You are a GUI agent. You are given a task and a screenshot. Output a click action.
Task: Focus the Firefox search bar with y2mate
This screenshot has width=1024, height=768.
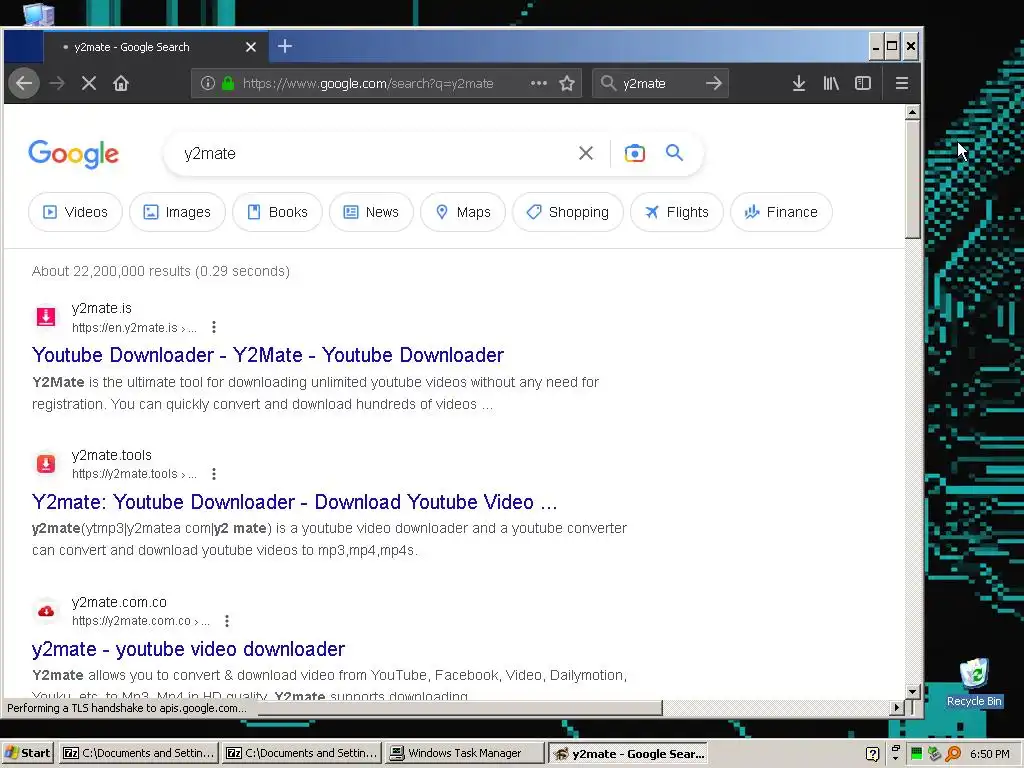point(660,84)
